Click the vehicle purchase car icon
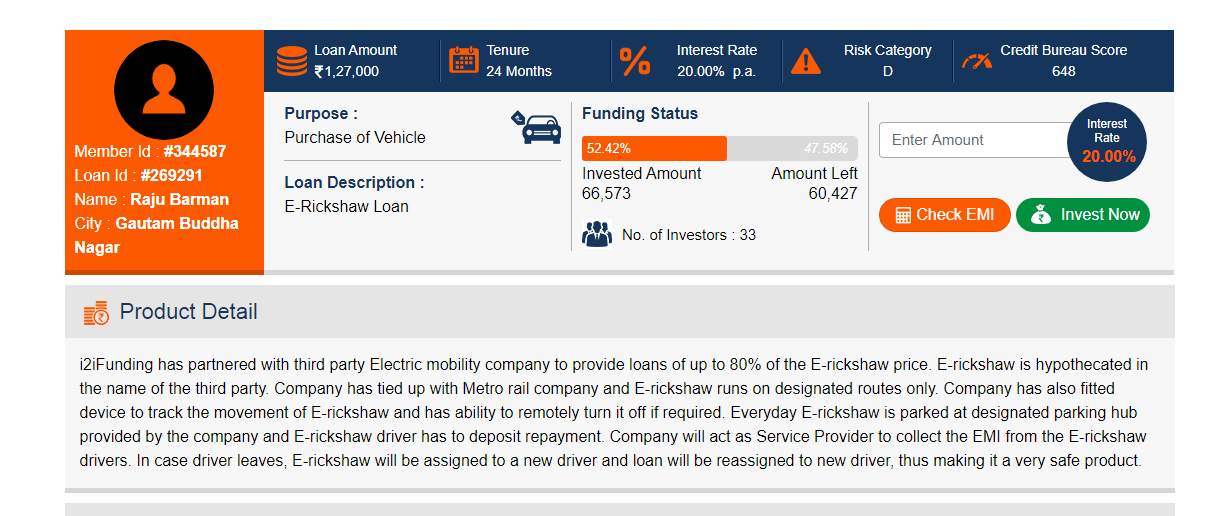This screenshot has height=516, width=1216. tap(536, 128)
